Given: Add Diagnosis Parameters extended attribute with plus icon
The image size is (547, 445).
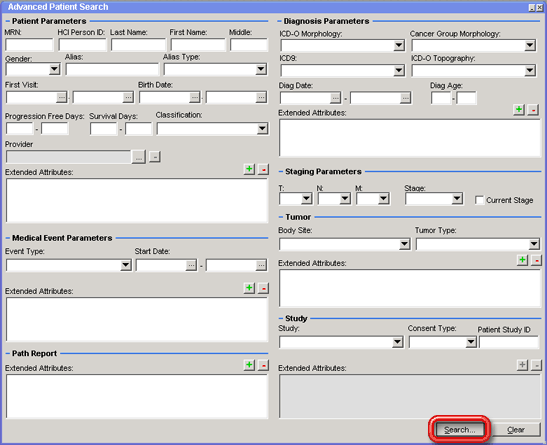Looking at the screenshot, I should pos(519,110).
